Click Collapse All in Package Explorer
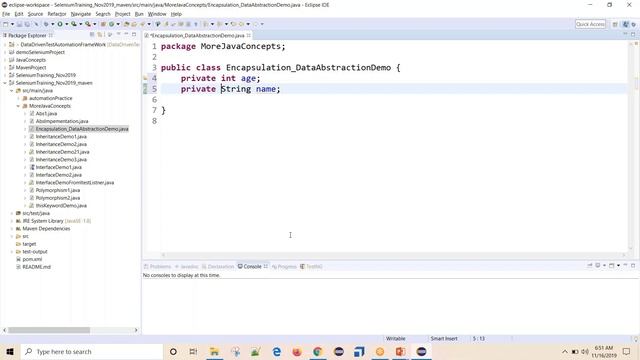The width and height of the screenshot is (640, 360). coord(92,35)
